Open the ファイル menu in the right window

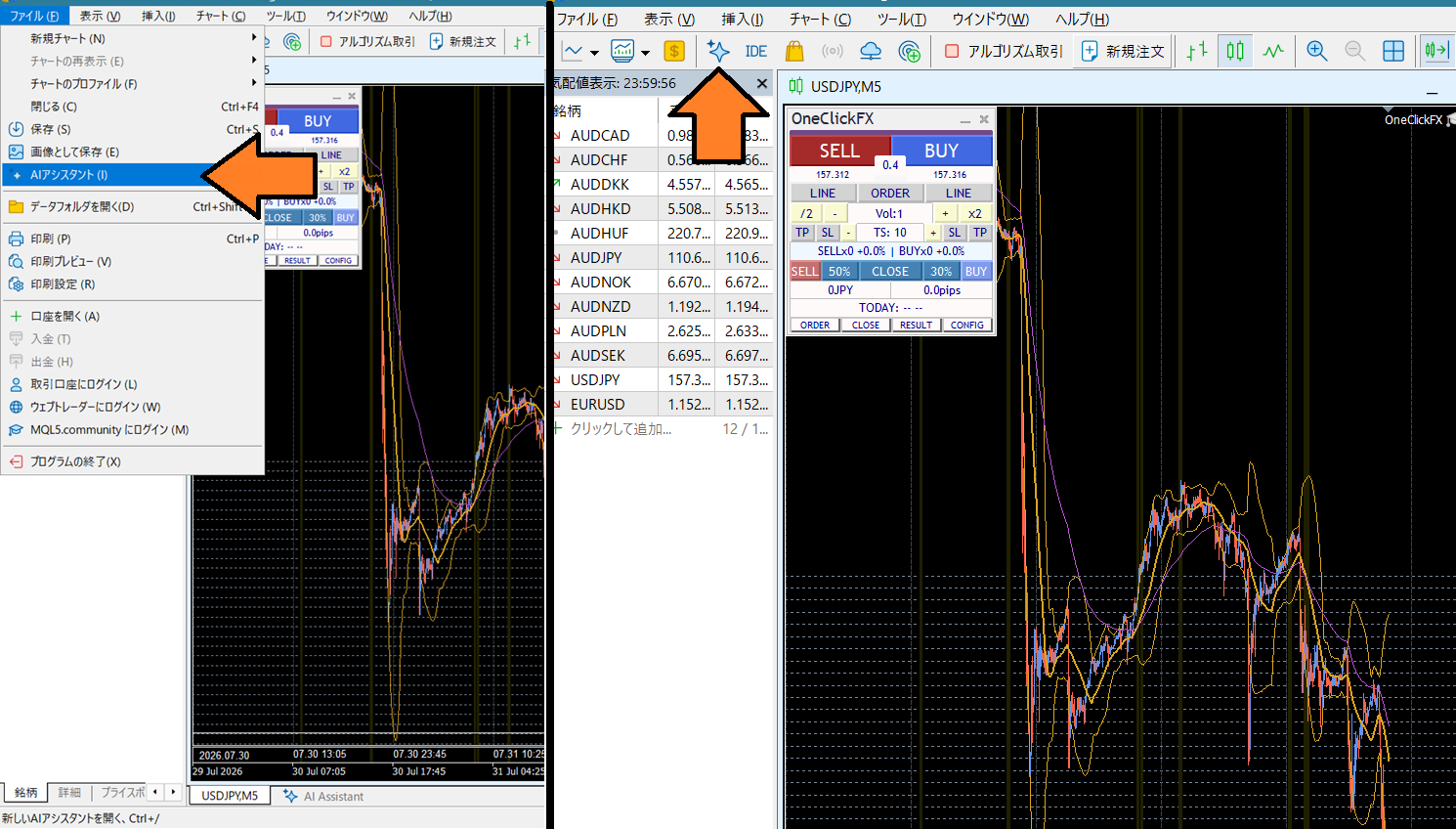pyautogui.click(x=587, y=19)
